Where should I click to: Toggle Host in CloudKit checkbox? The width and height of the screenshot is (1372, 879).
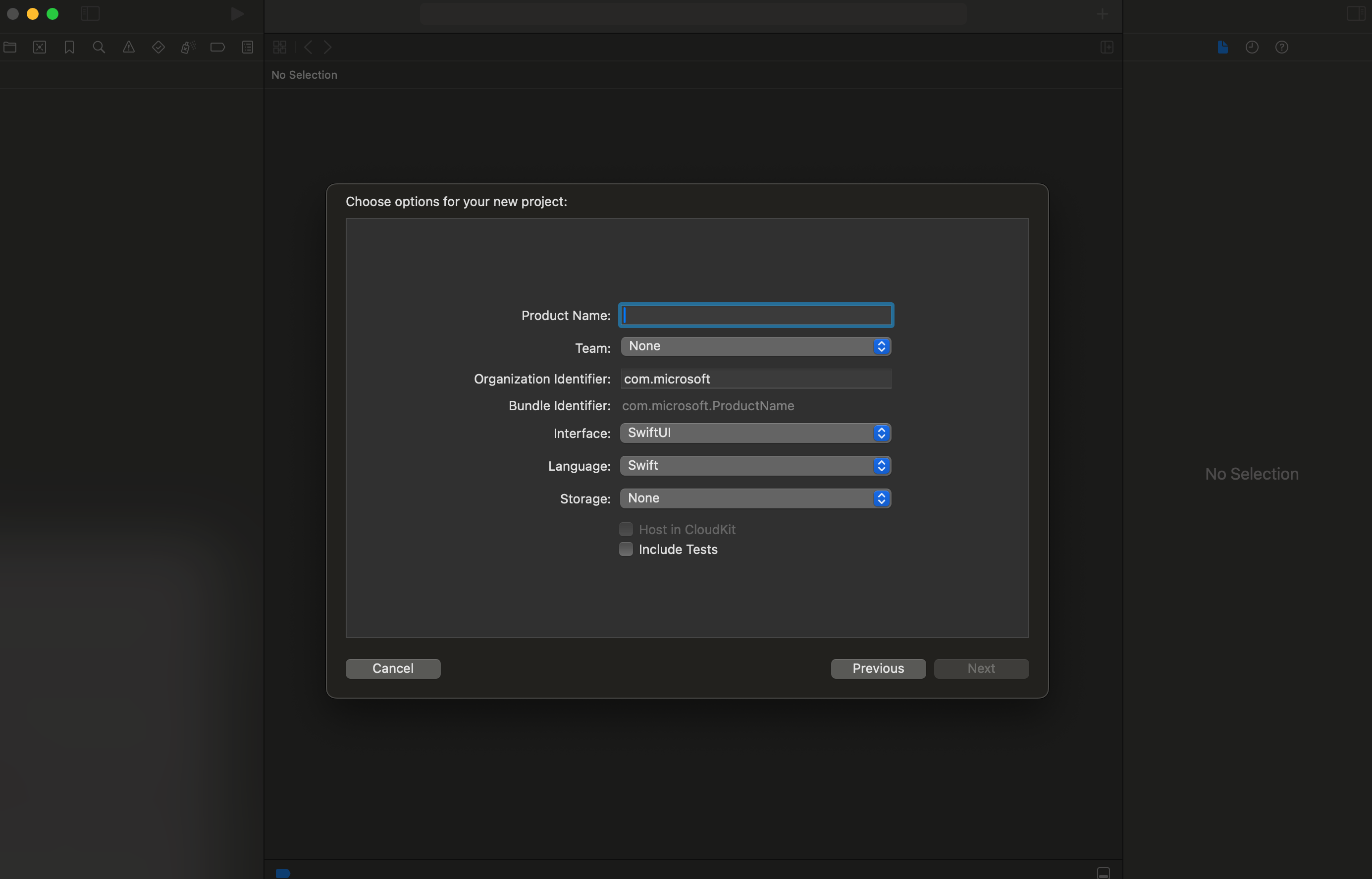625,528
